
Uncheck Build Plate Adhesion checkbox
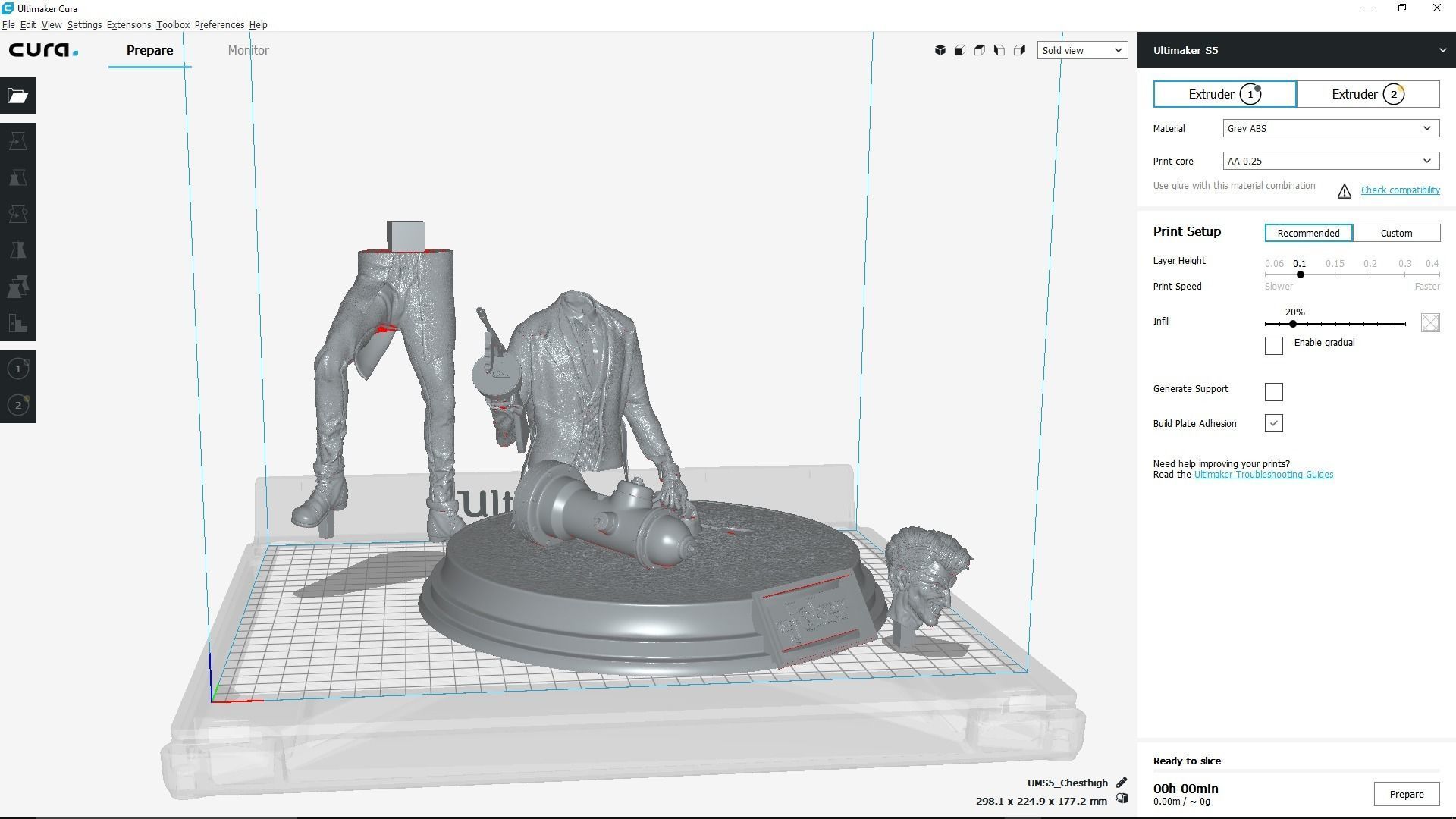(x=1274, y=424)
